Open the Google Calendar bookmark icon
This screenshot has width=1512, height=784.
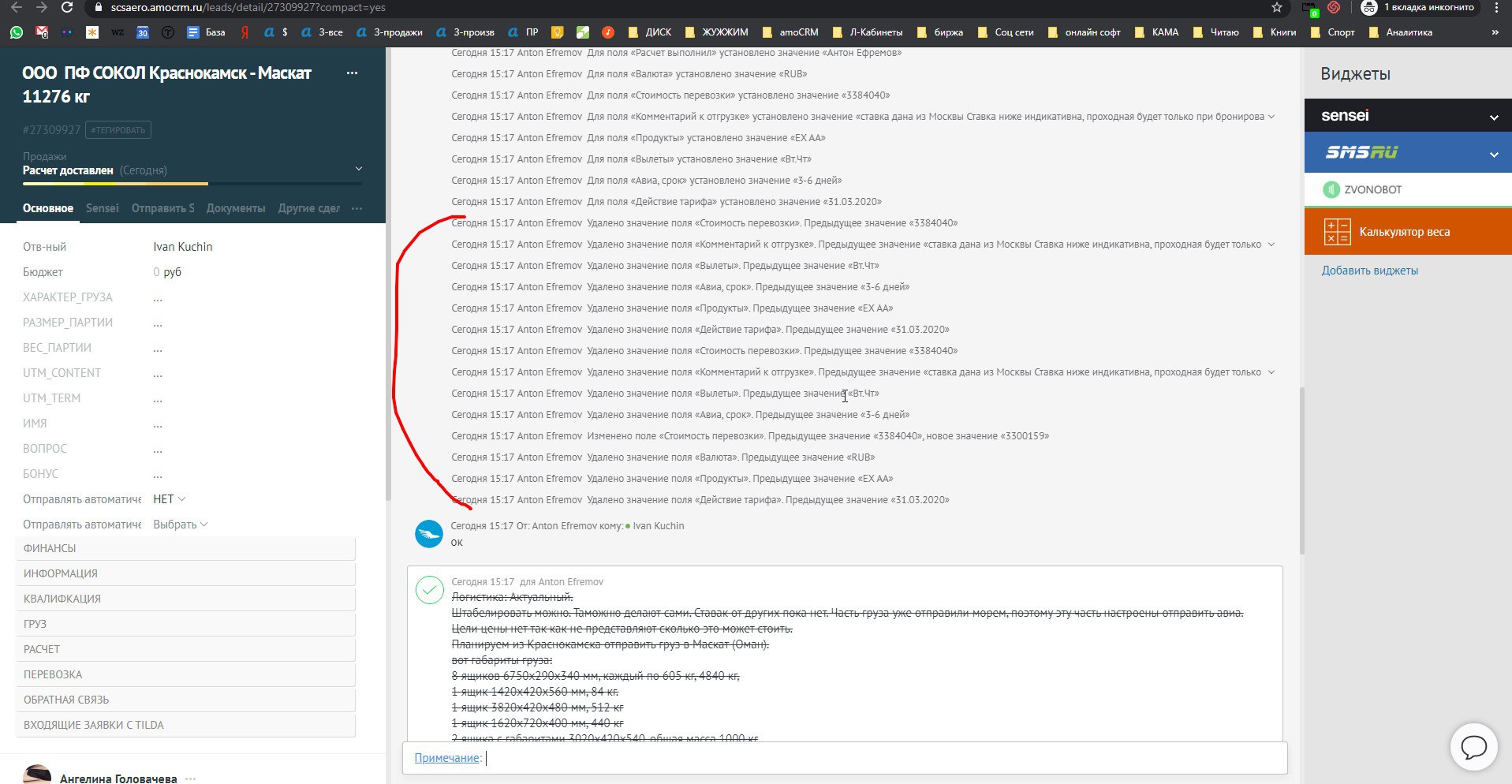click(143, 32)
